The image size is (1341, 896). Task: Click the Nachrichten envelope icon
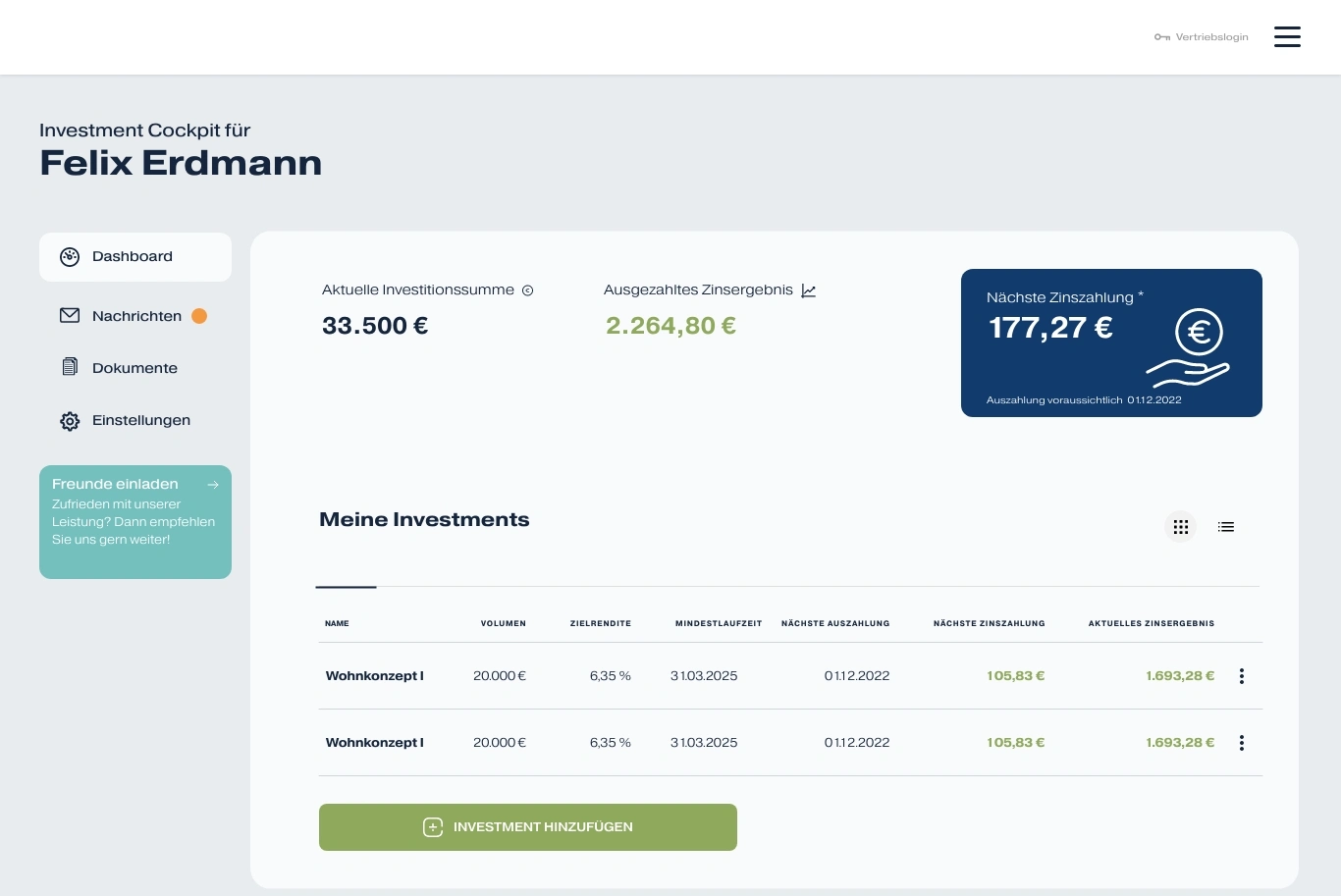[x=70, y=316]
